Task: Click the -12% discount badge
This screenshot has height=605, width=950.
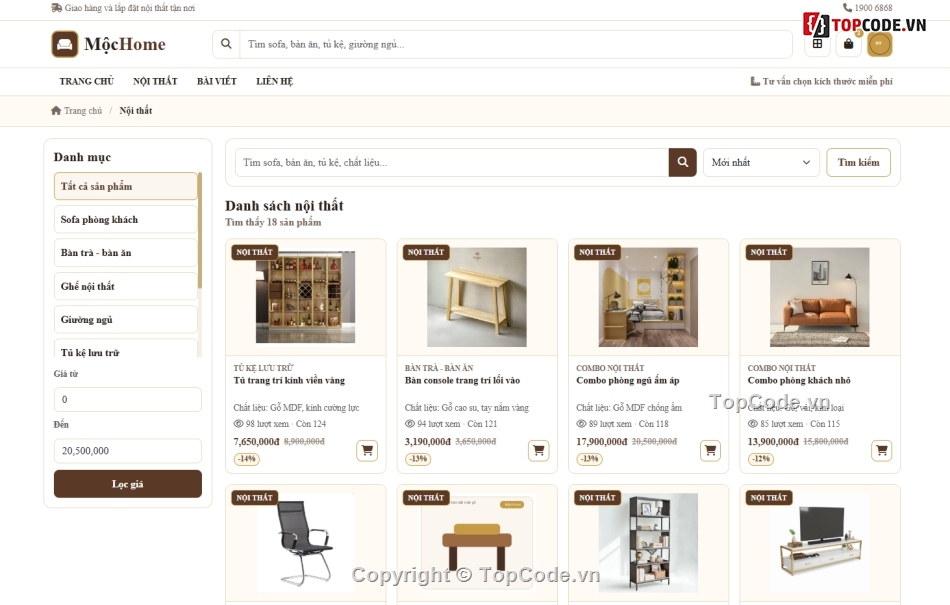Action: pos(761,458)
